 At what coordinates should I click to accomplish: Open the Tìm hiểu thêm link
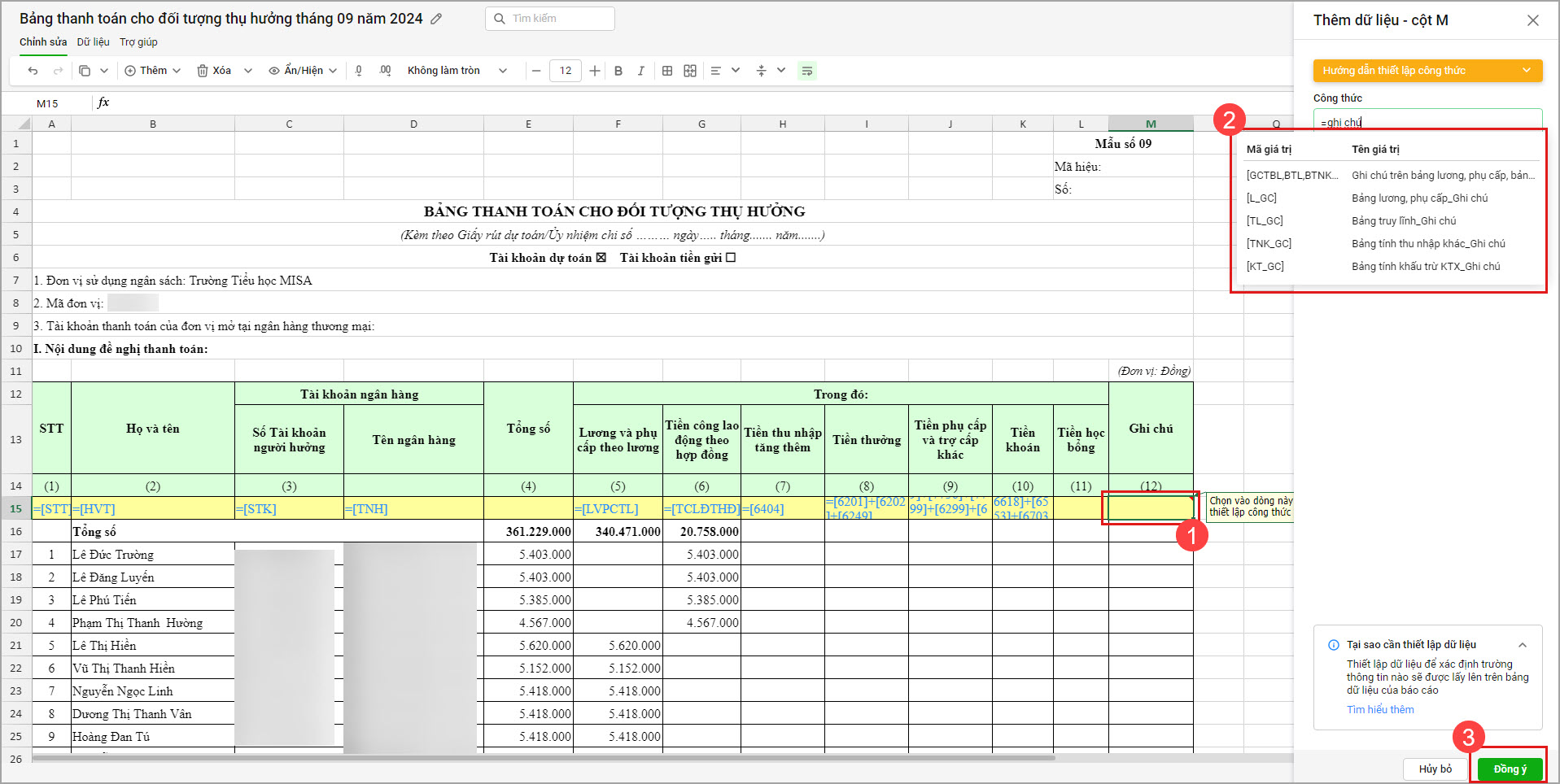coord(1380,710)
